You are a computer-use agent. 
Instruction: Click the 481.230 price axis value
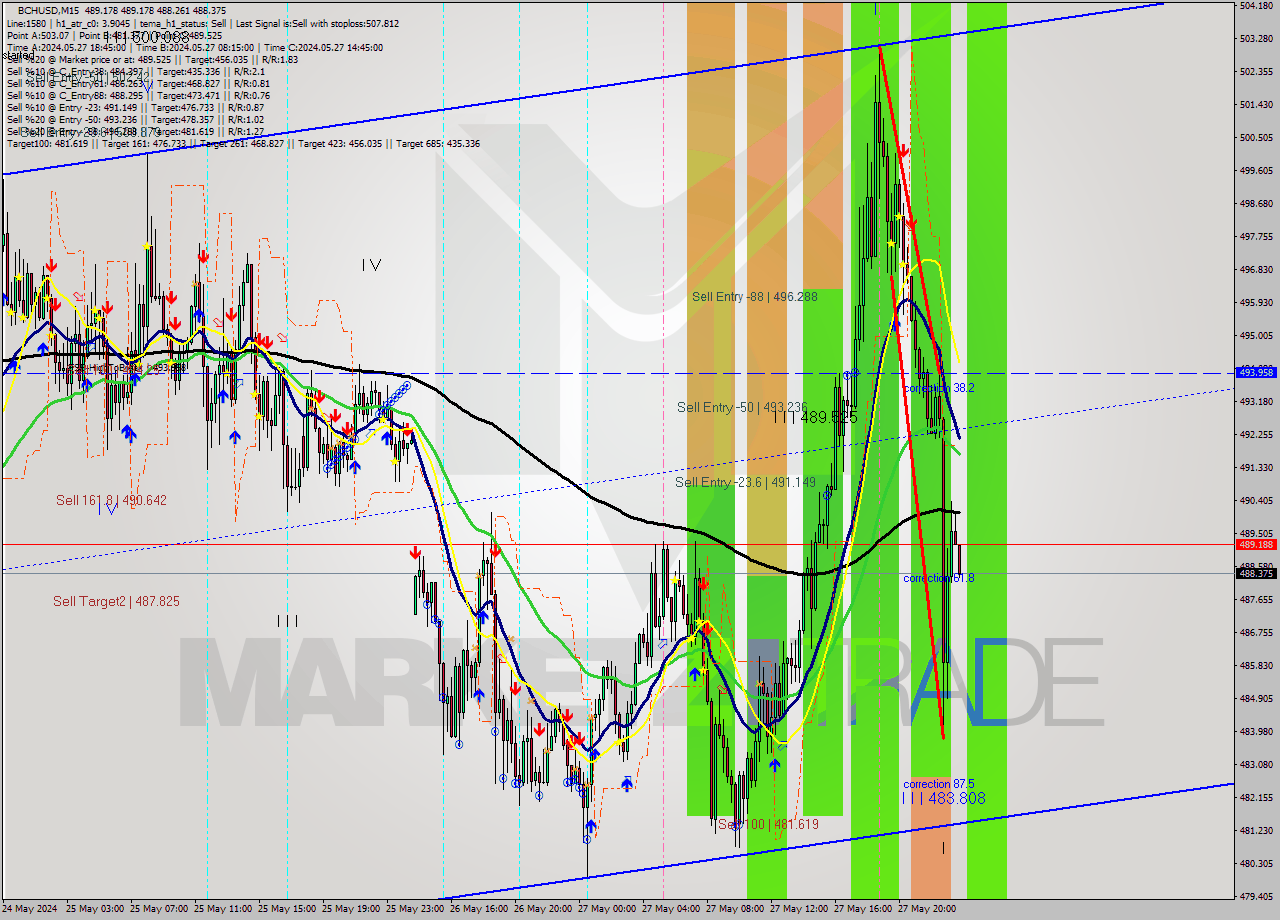tap(1256, 831)
